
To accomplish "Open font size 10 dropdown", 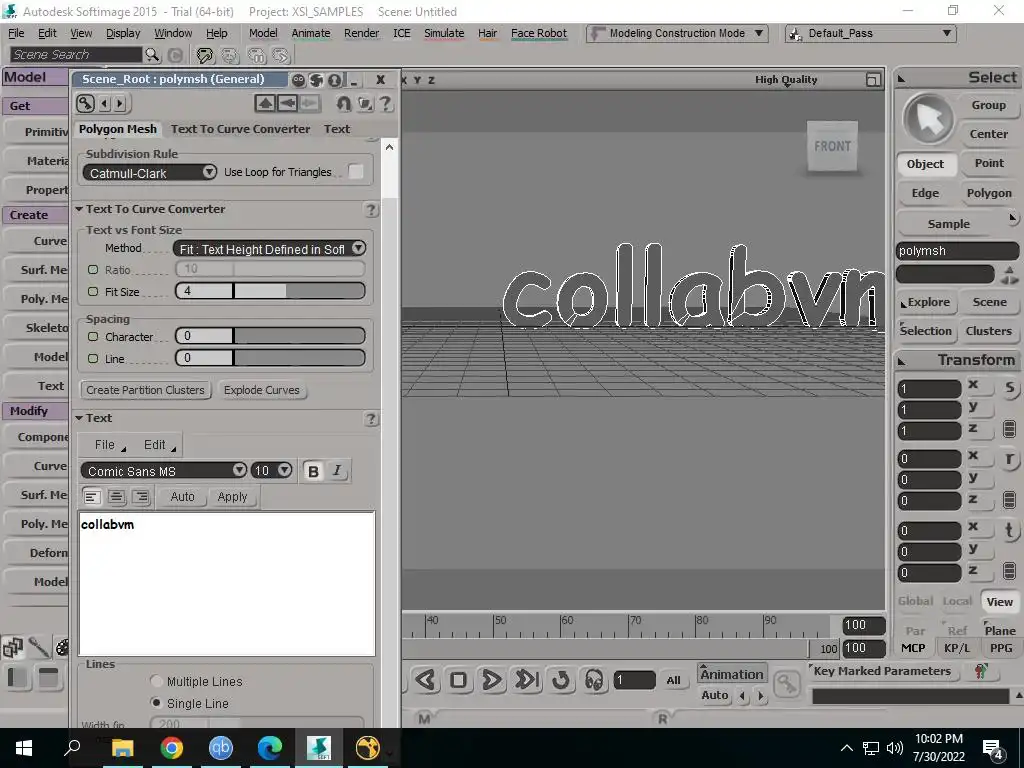I will tap(271, 471).
